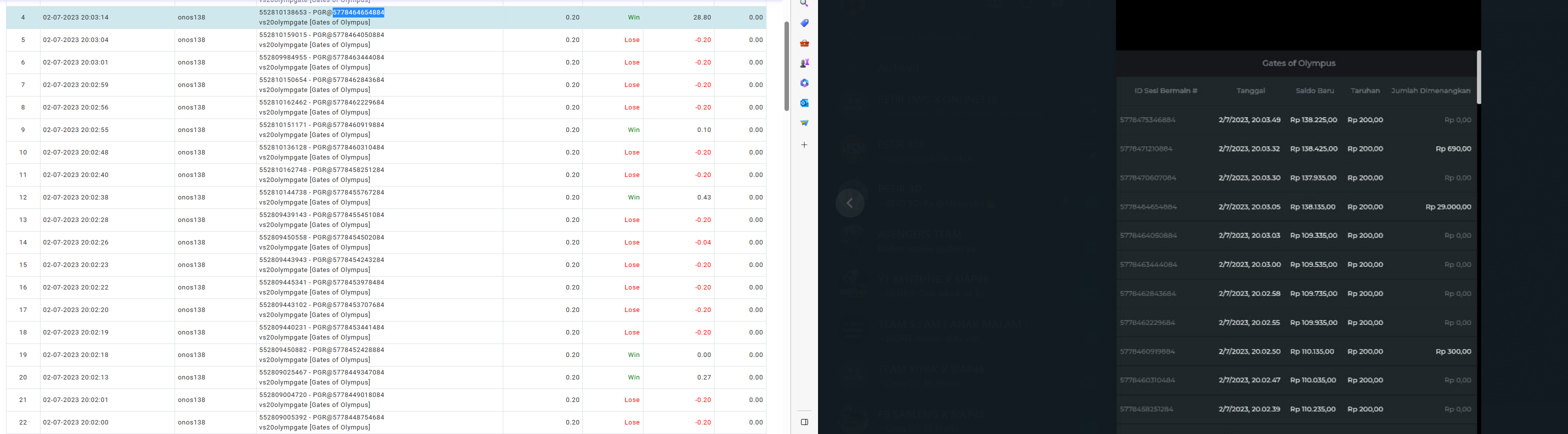This screenshot has width=1568, height=434.
Task: Click the Rp 29.000,00 winnings amount
Action: tap(1448, 207)
